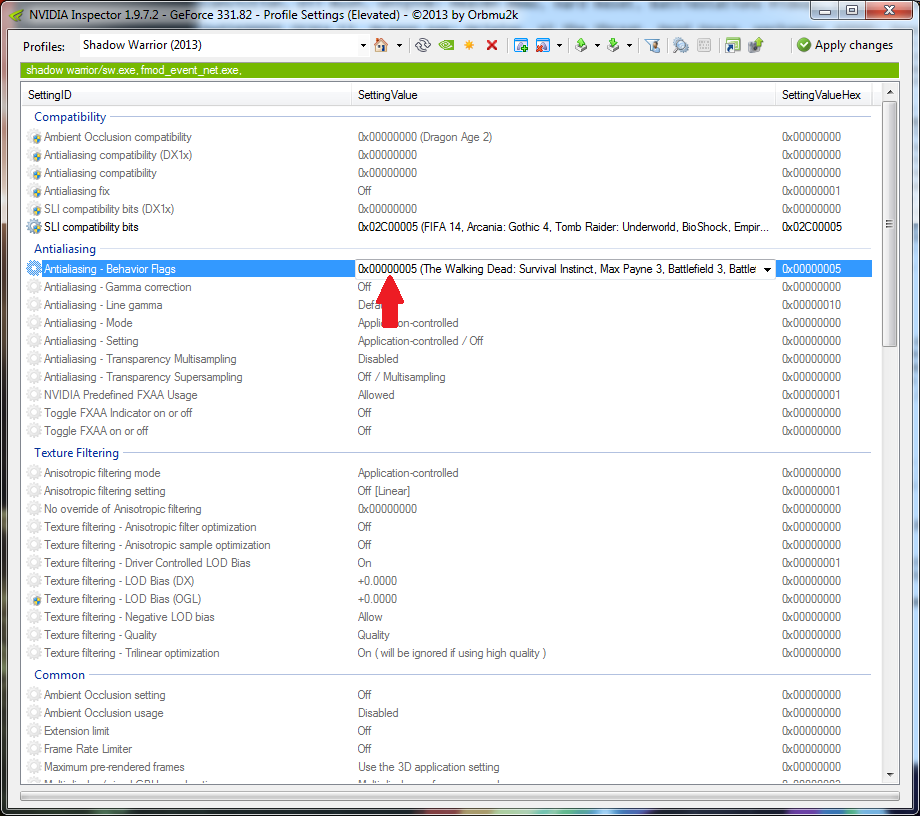Click the Common section header
The height and width of the screenshot is (816, 920).
[x=59, y=675]
